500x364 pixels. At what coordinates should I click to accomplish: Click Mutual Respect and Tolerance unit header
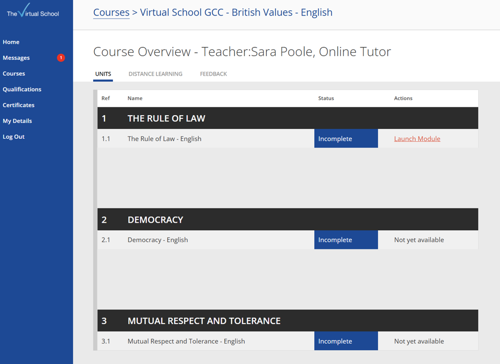[x=288, y=321]
